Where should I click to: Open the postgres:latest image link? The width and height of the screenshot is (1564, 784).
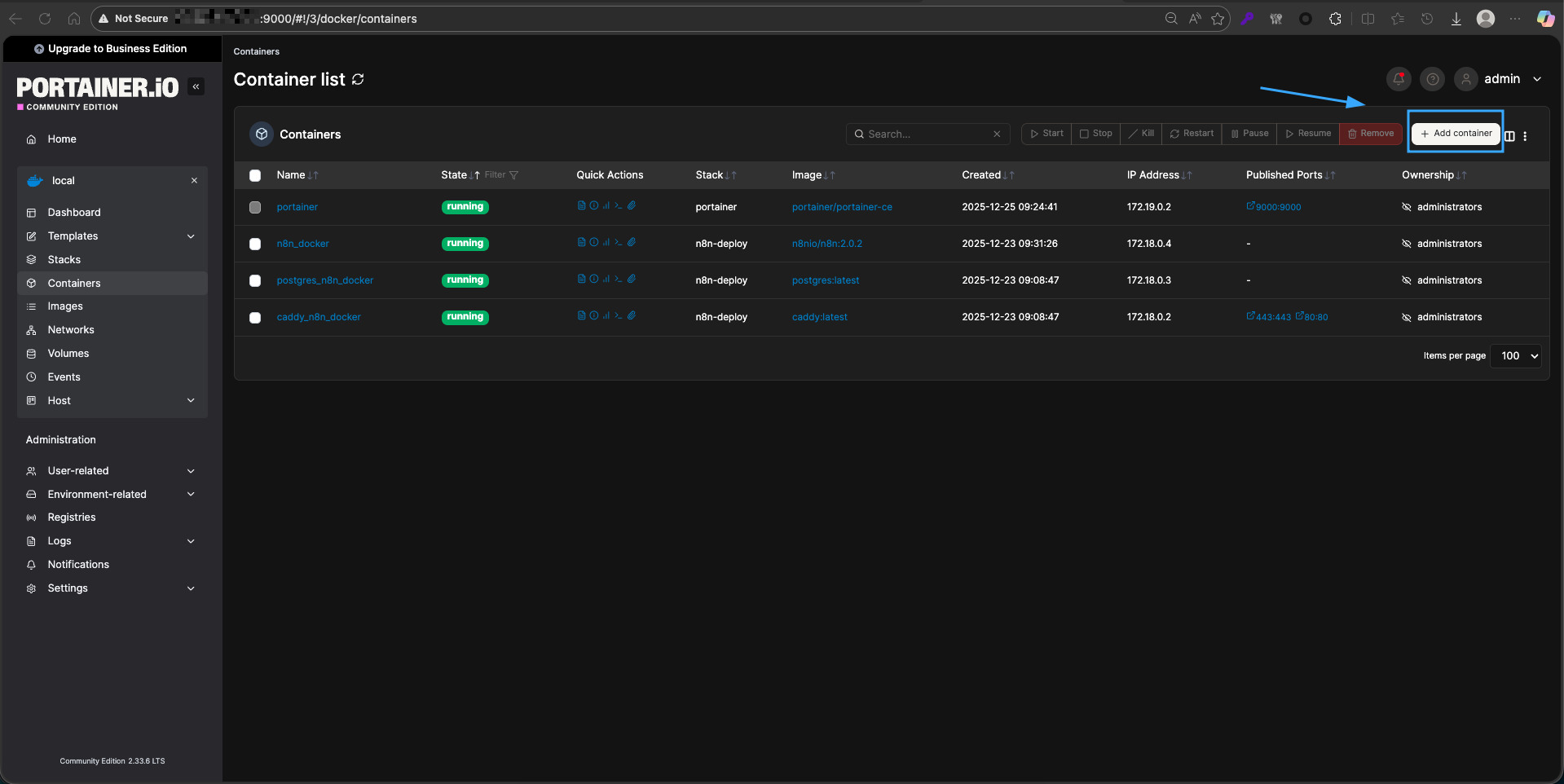pyautogui.click(x=825, y=280)
